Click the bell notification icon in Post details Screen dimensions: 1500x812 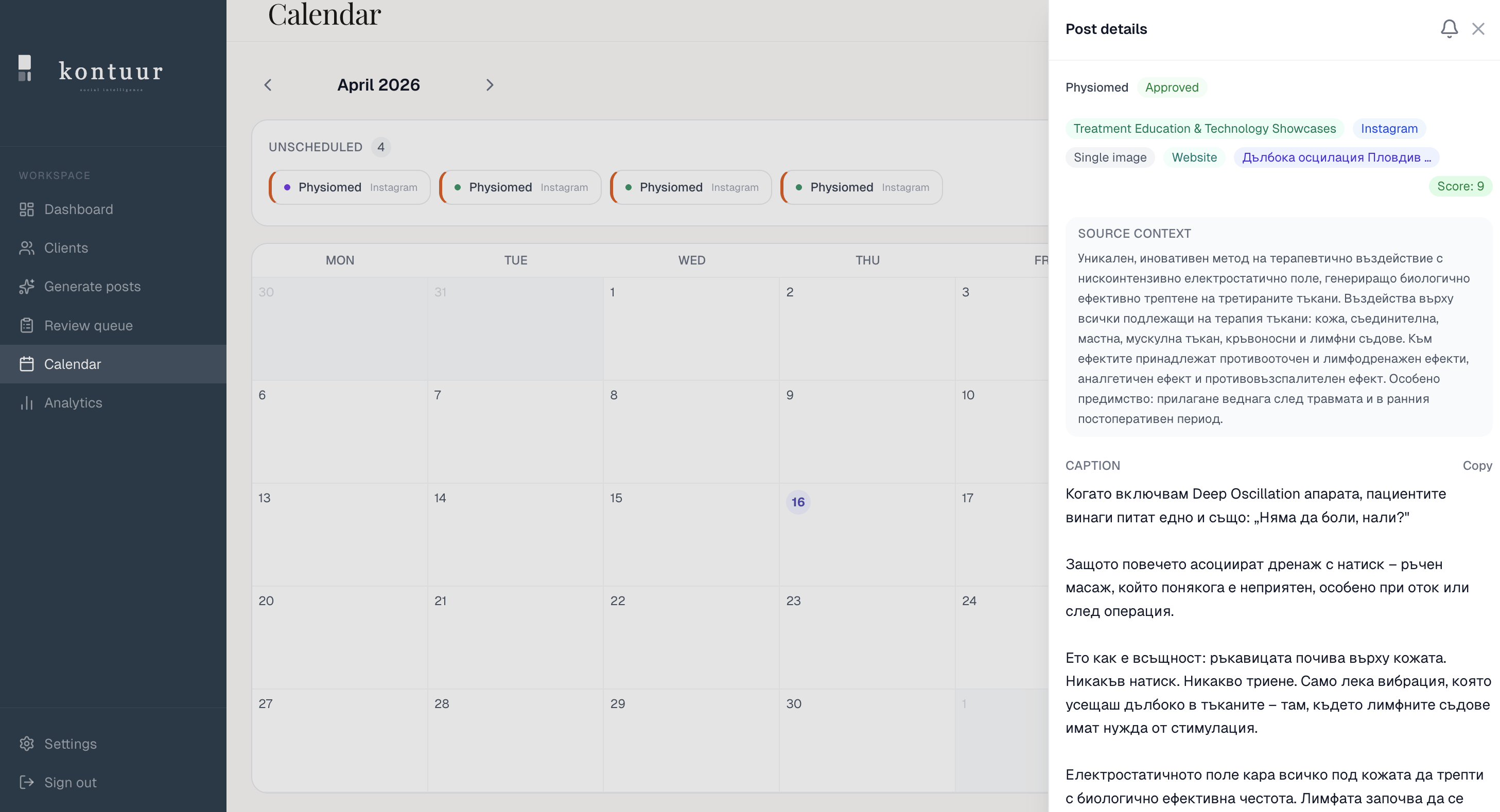(x=1450, y=28)
